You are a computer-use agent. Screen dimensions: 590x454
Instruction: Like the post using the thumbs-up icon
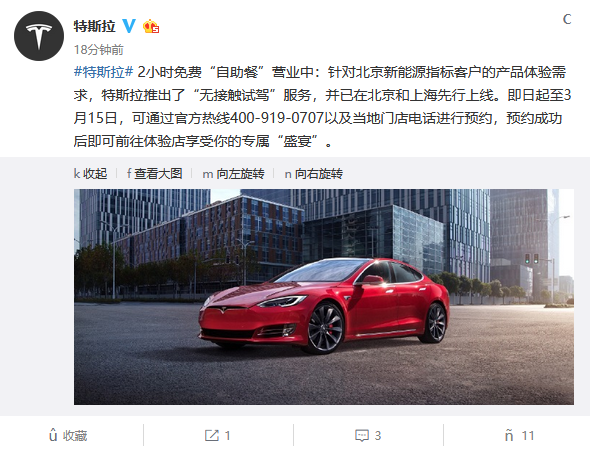coord(509,436)
